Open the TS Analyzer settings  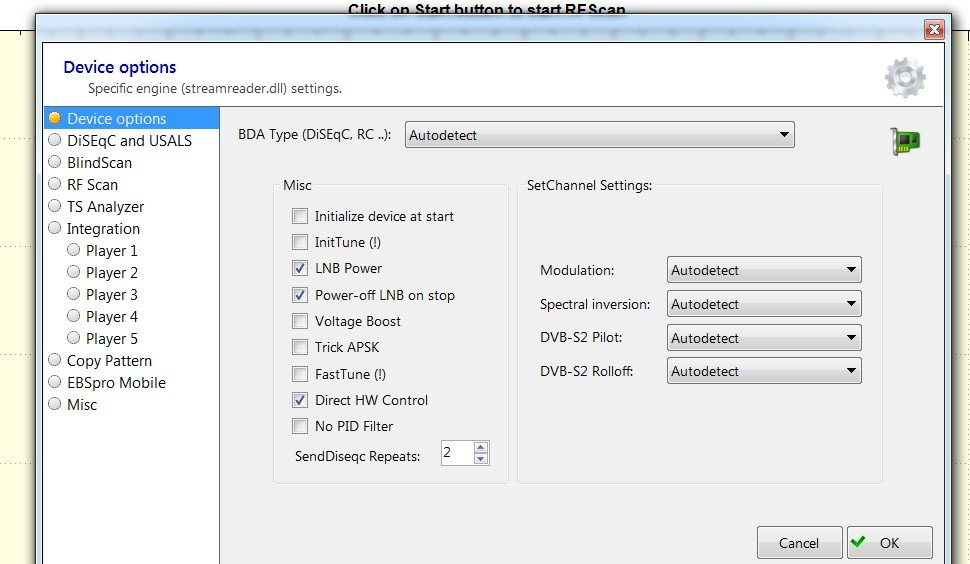point(105,207)
